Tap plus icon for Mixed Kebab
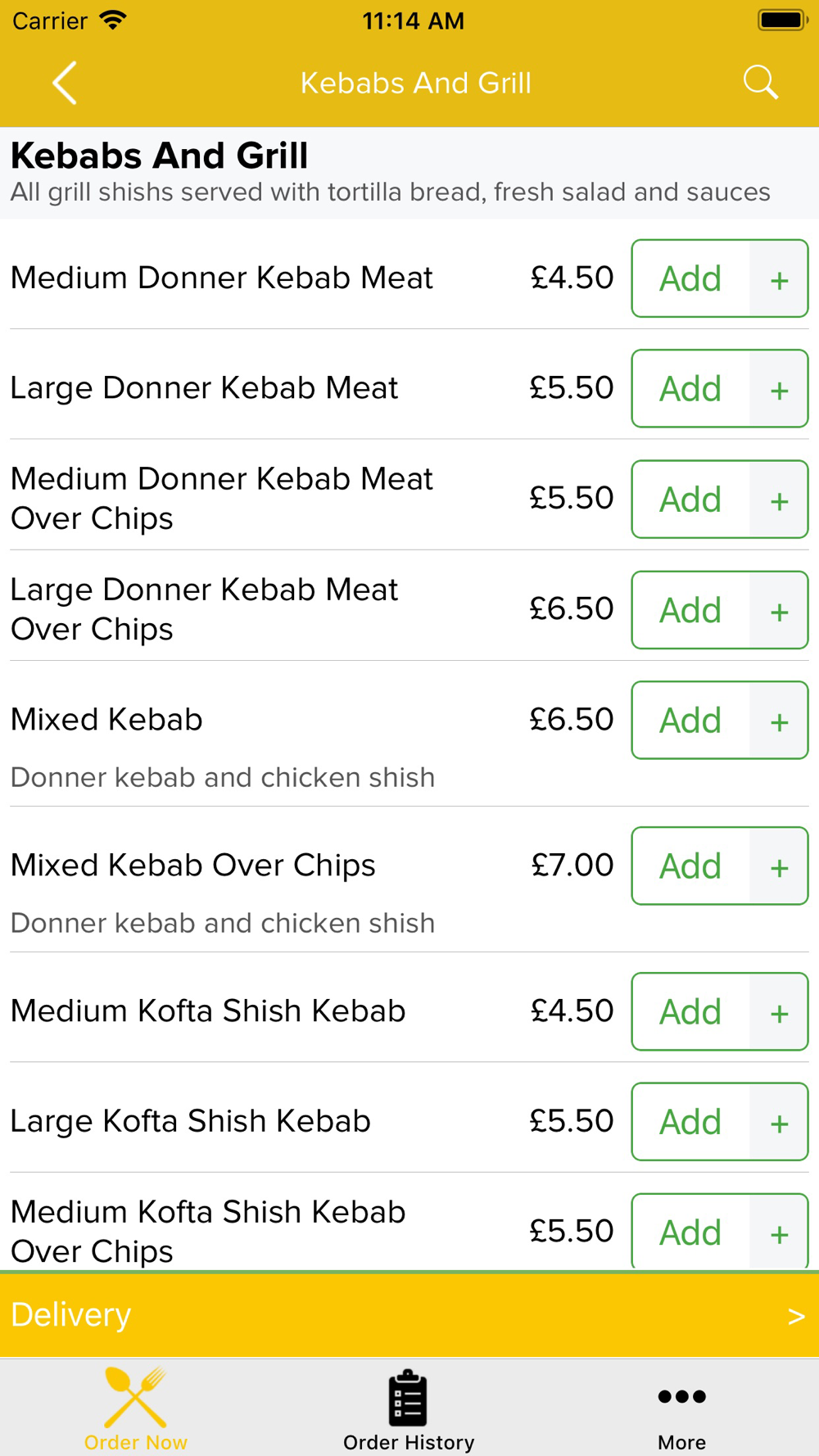This screenshot has width=819, height=1456. pyautogui.click(x=779, y=721)
